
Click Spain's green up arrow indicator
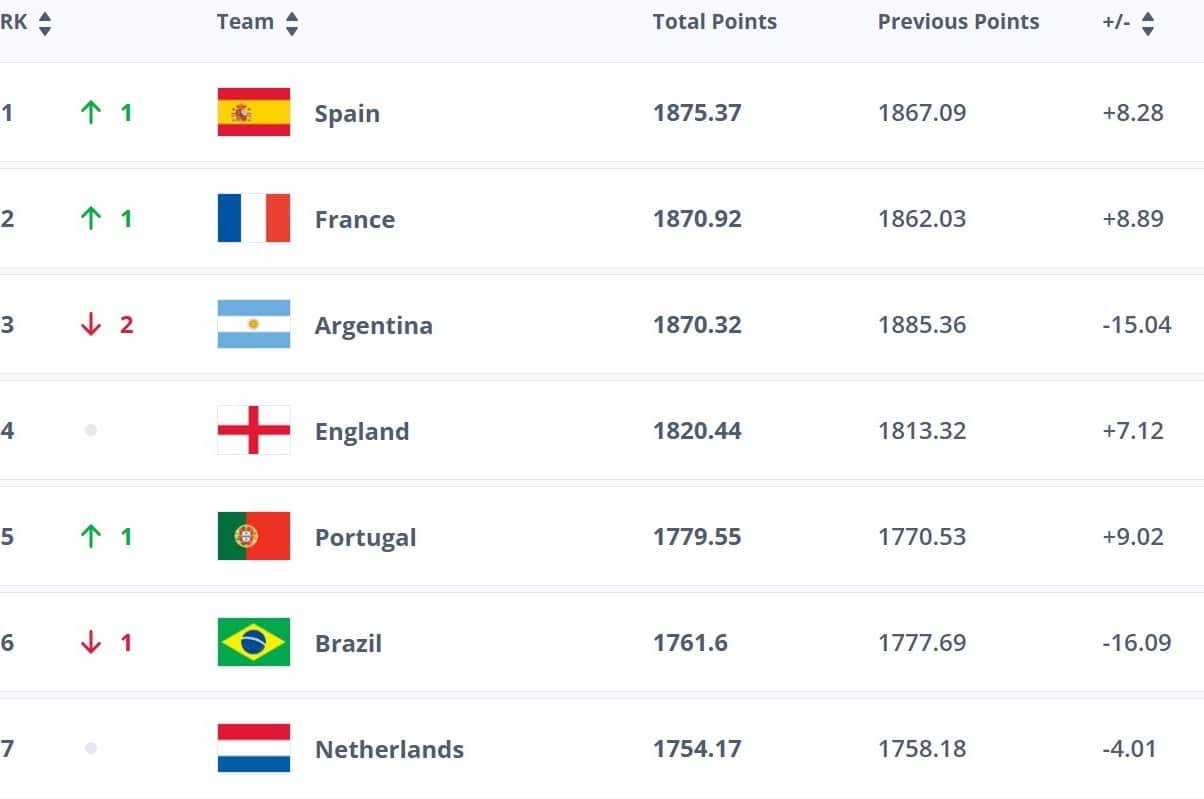tap(91, 113)
